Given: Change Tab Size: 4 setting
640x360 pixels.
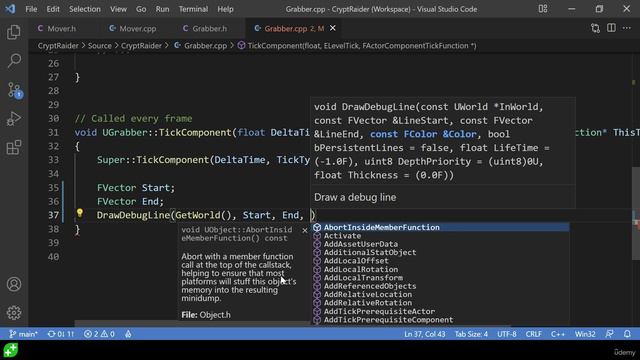Looking at the screenshot, I should (x=471, y=334).
